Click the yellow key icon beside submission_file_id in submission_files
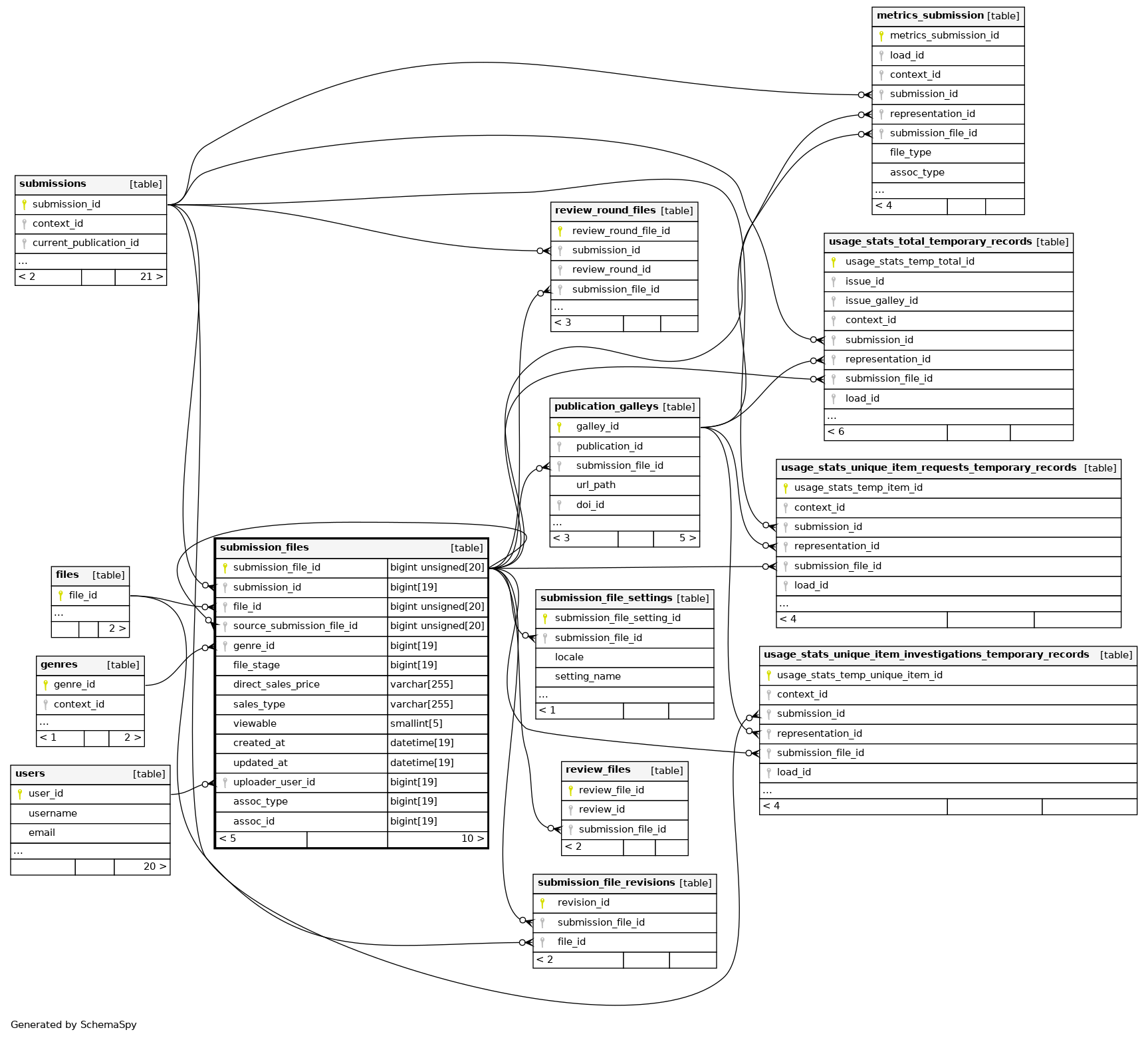This screenshot has height=1038, width=1148. [x=225, y=568]
